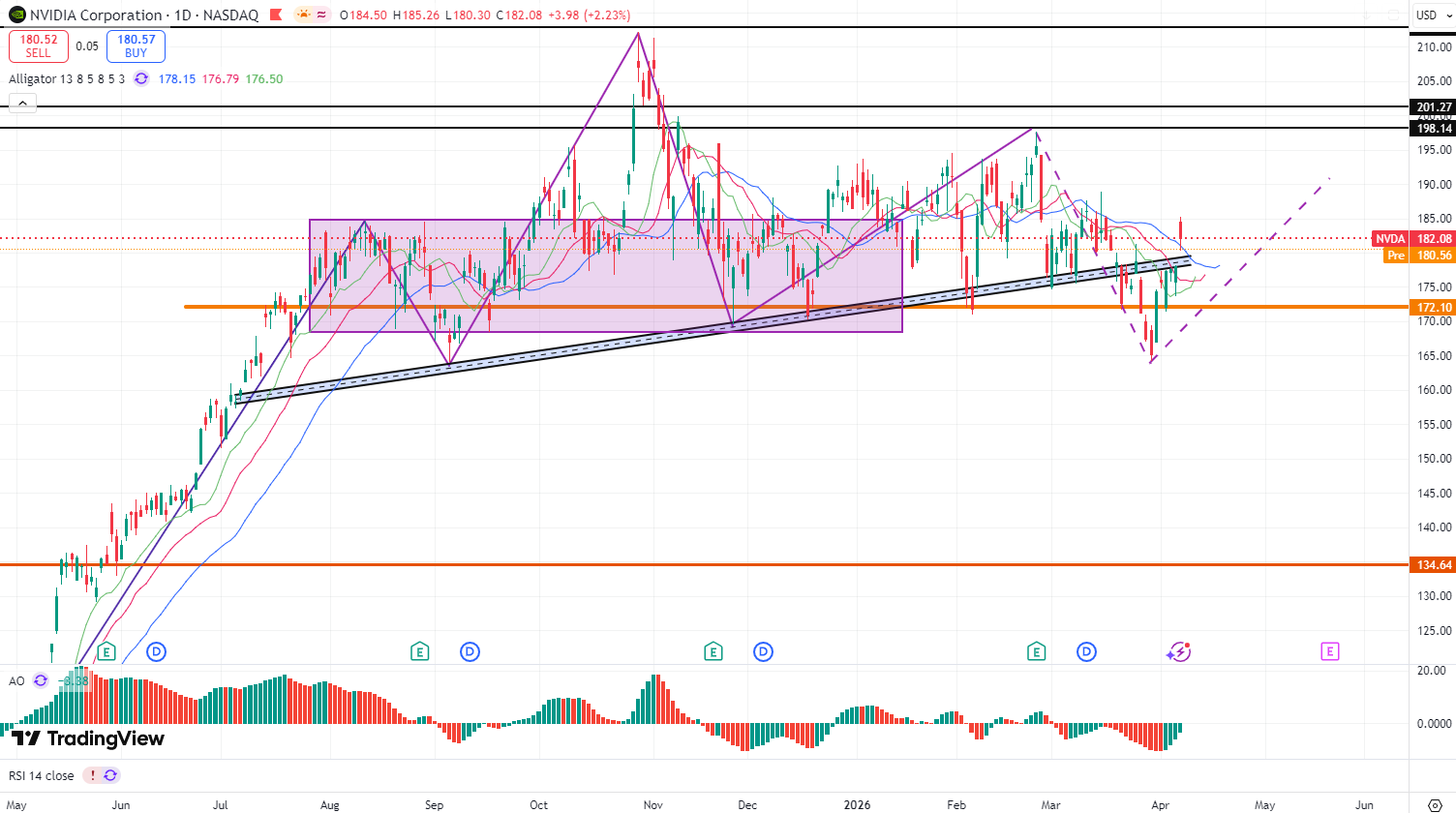Click the 180.52 SELL button
Viewport: 1456px width, 813px height.
(x=39, y=45)
